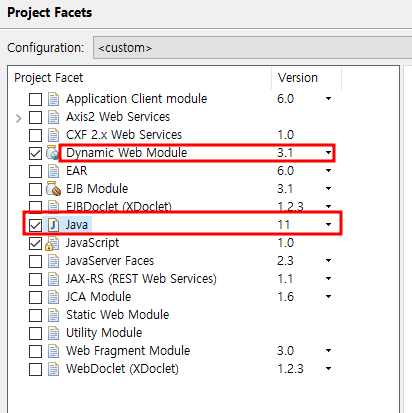
Task: Select the Static Web Module label
Action: tap(118, 315)
